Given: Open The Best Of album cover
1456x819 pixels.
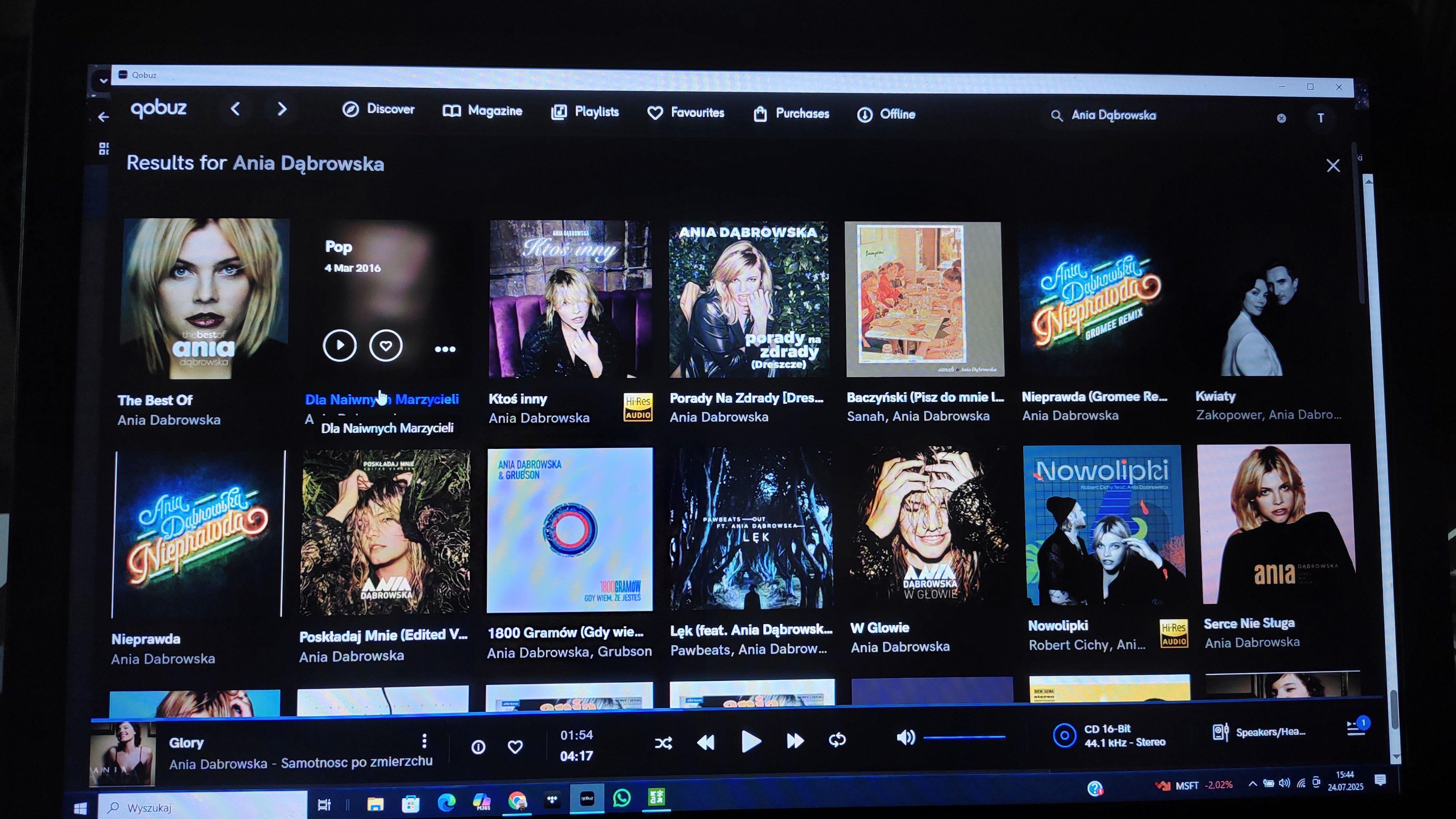Looking at the screenshot, I should coord(206,299).
